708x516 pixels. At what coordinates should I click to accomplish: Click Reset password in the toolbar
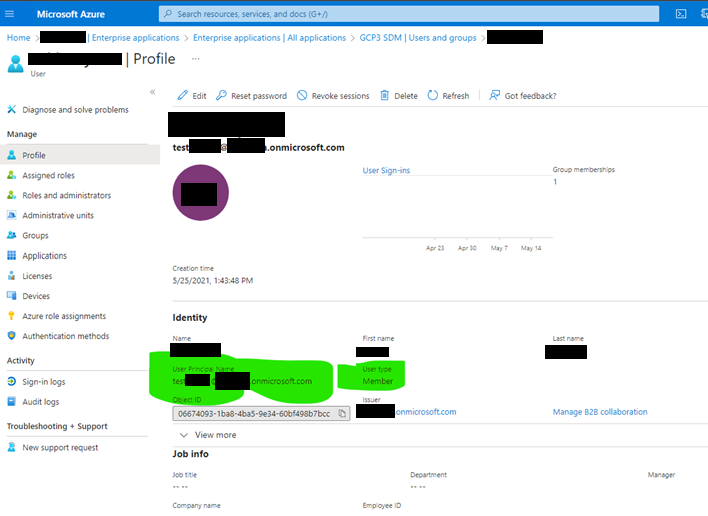pos(251,96)
